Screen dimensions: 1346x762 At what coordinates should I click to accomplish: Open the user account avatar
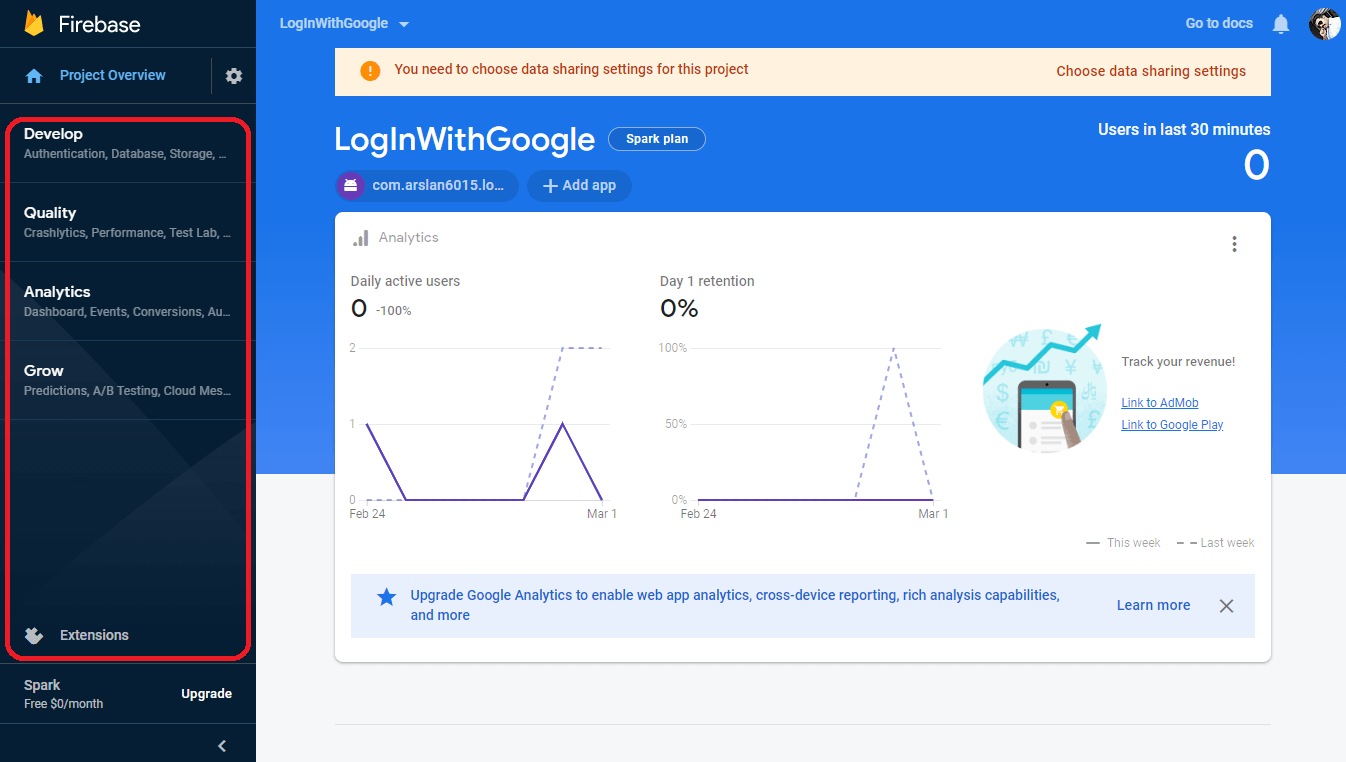tap(1325, 23)
